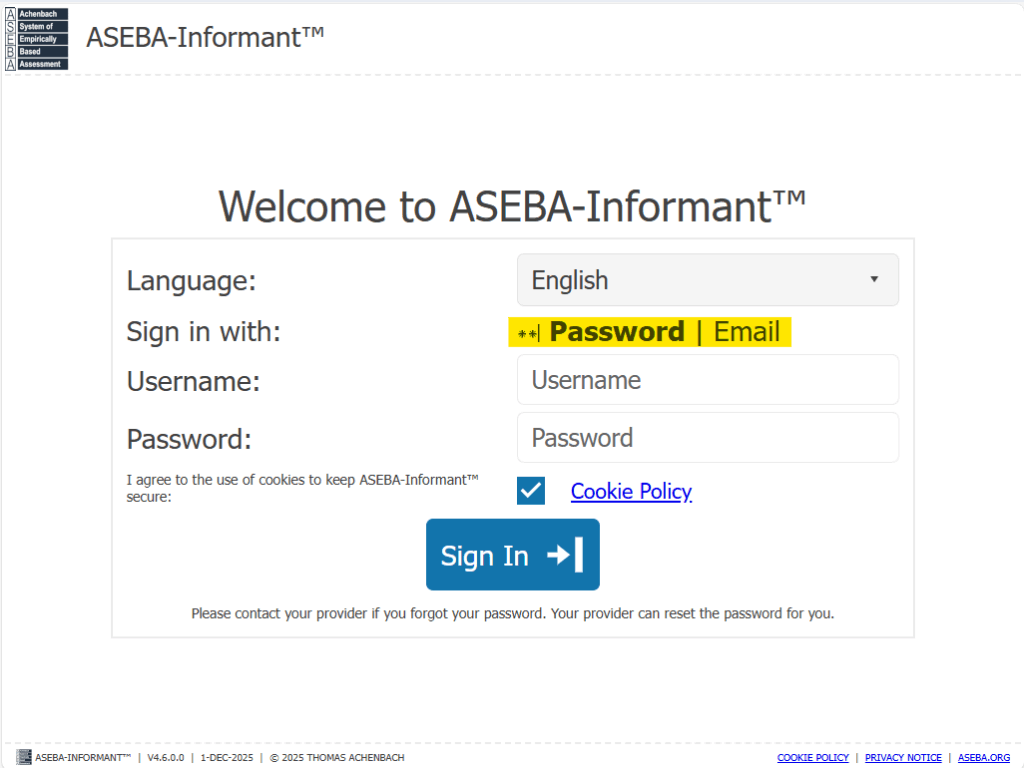Visit the ASEBA.ORG footer link
The height and width of the screenshot is (768, 1024).
tap(983, 758)
